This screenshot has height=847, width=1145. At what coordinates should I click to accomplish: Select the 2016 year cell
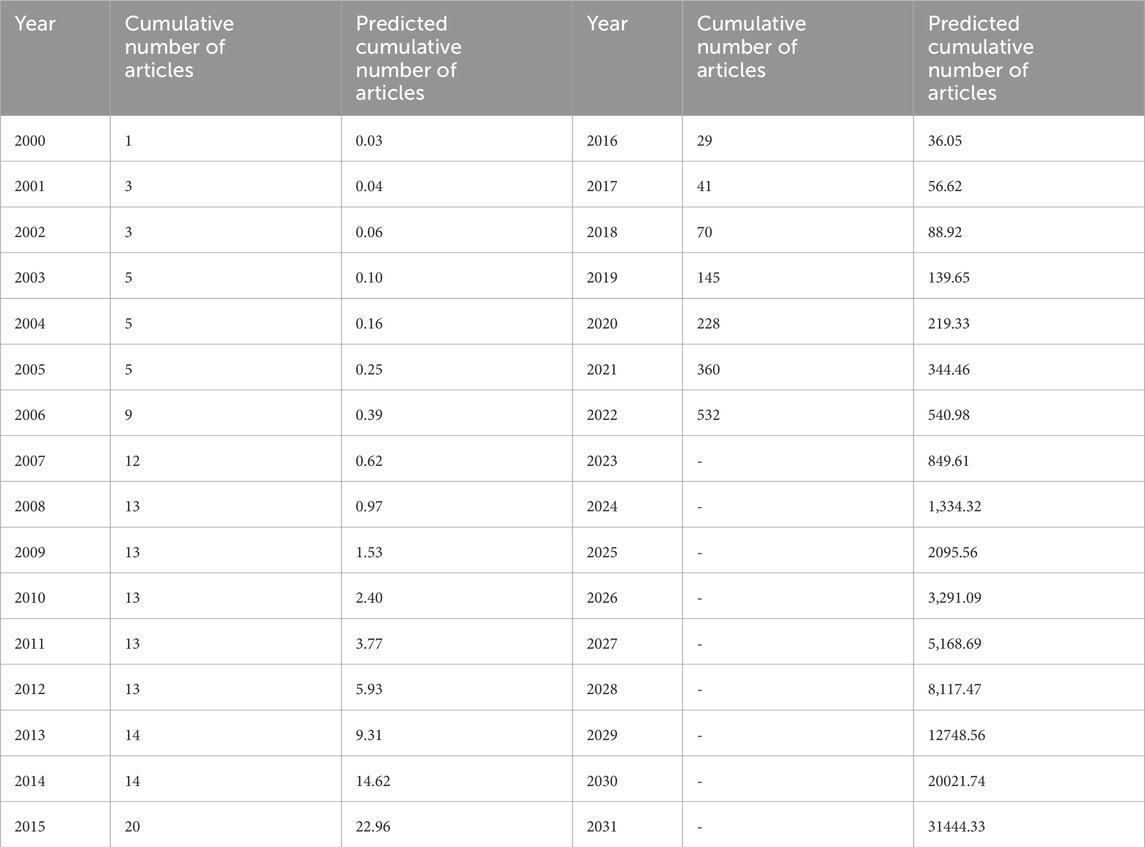click(x=602, y=141)
